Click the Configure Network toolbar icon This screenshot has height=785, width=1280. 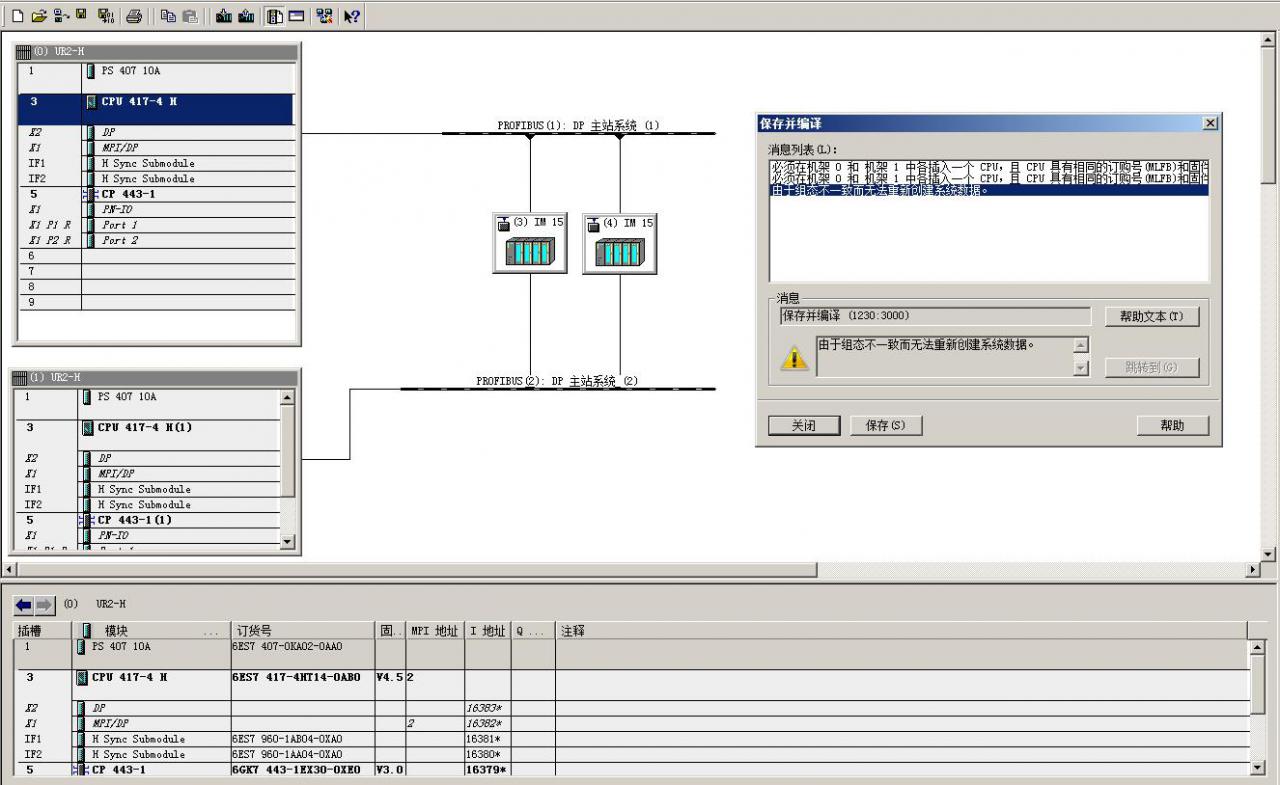coord(324,16)
